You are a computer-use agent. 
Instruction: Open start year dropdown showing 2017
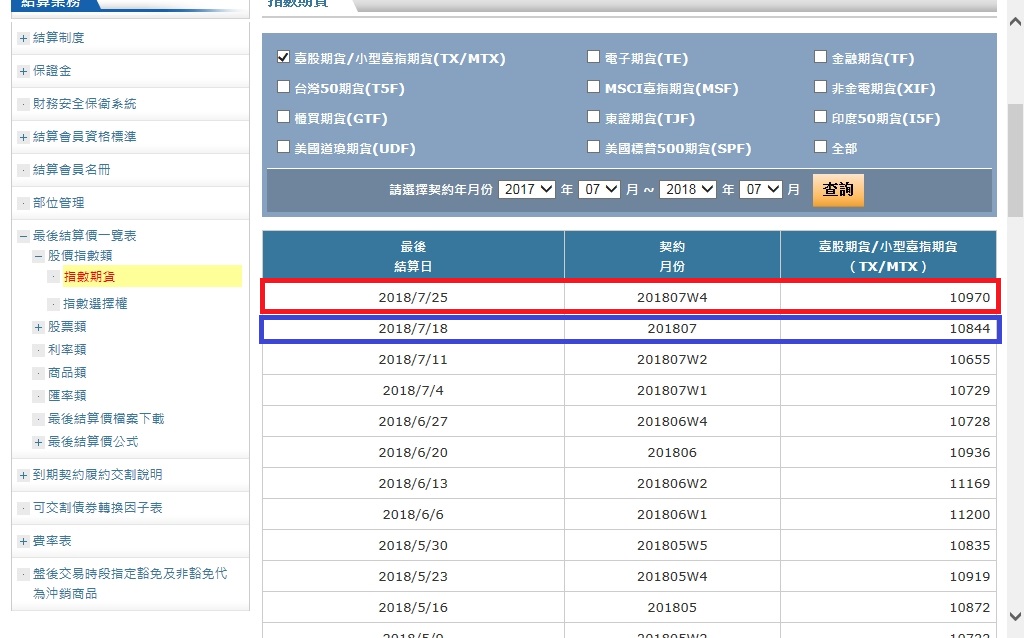point(526,189)
